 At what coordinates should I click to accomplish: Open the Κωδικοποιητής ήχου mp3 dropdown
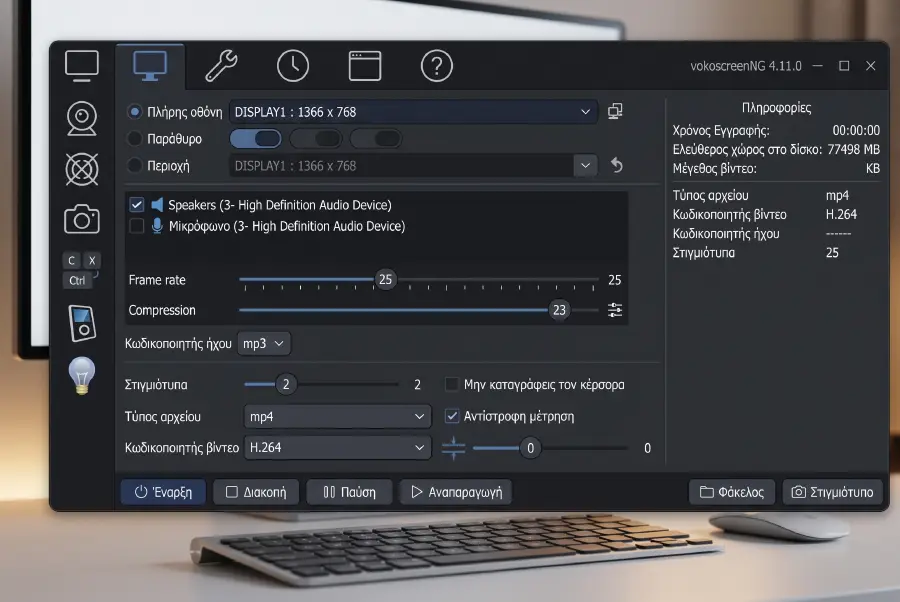[x=264, y=343]
